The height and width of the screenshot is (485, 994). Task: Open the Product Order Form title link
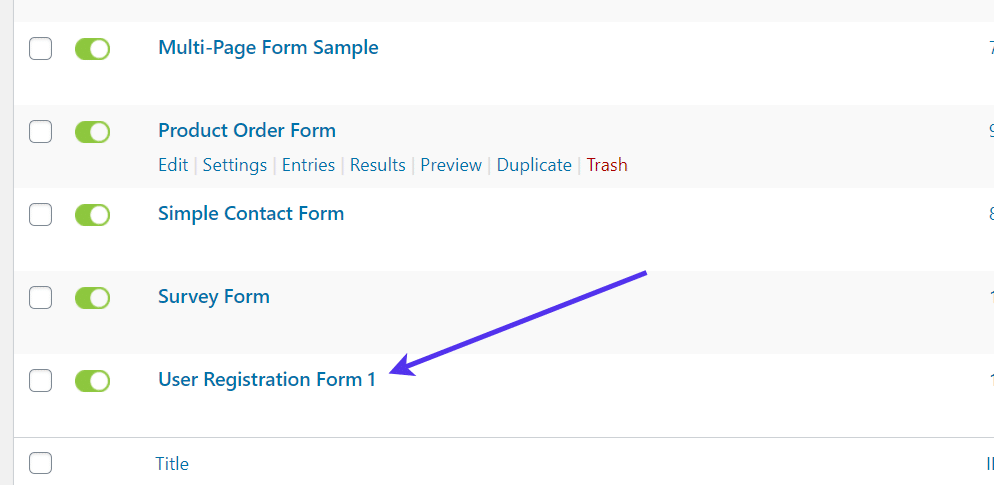tap(247, 130)
